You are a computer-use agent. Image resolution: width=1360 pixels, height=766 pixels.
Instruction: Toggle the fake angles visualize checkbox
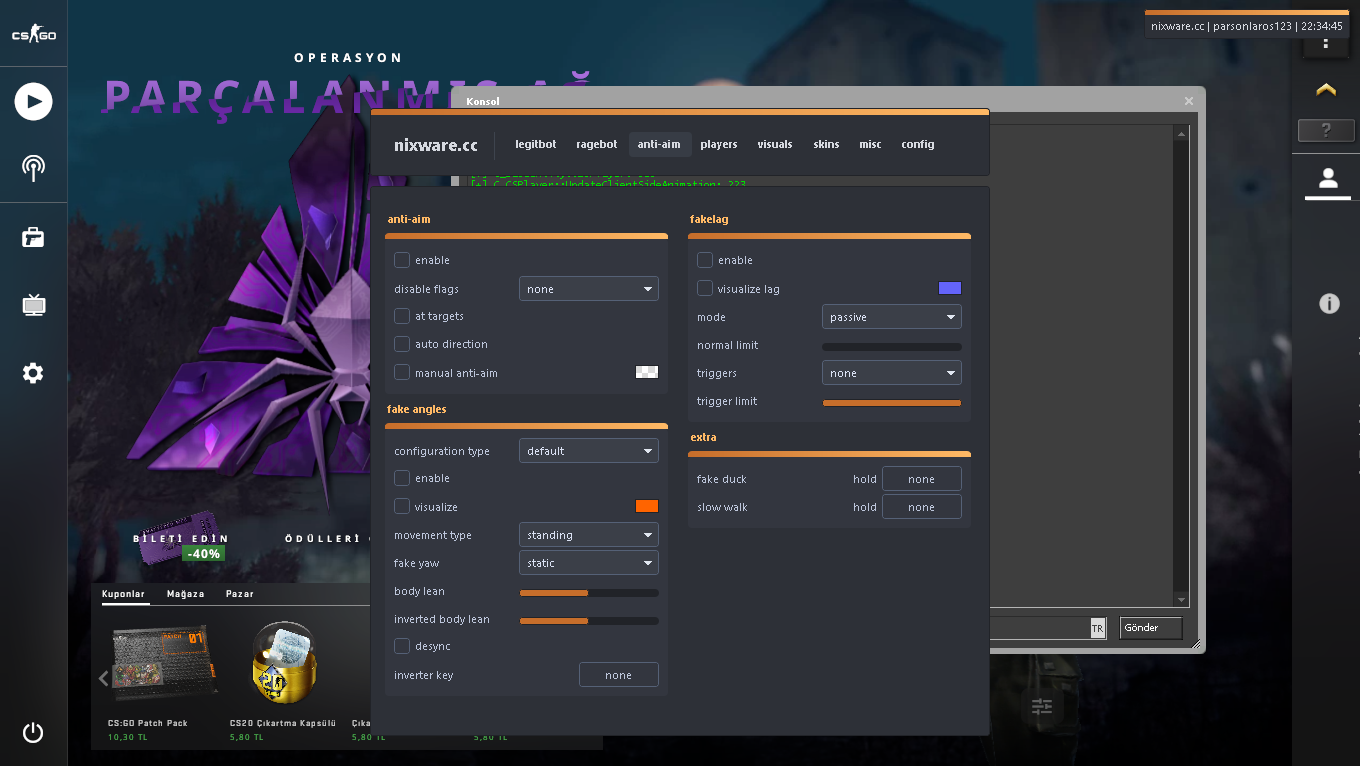tap(401, 506)
